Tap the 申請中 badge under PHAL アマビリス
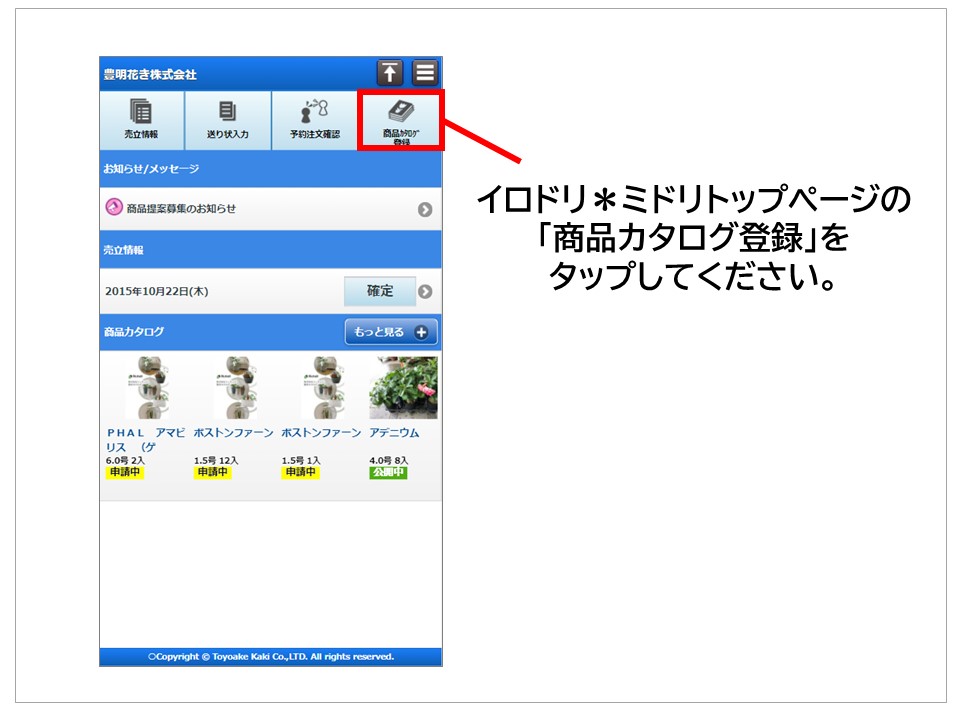This screenshot has width=960, height=720. click(125, 472)
